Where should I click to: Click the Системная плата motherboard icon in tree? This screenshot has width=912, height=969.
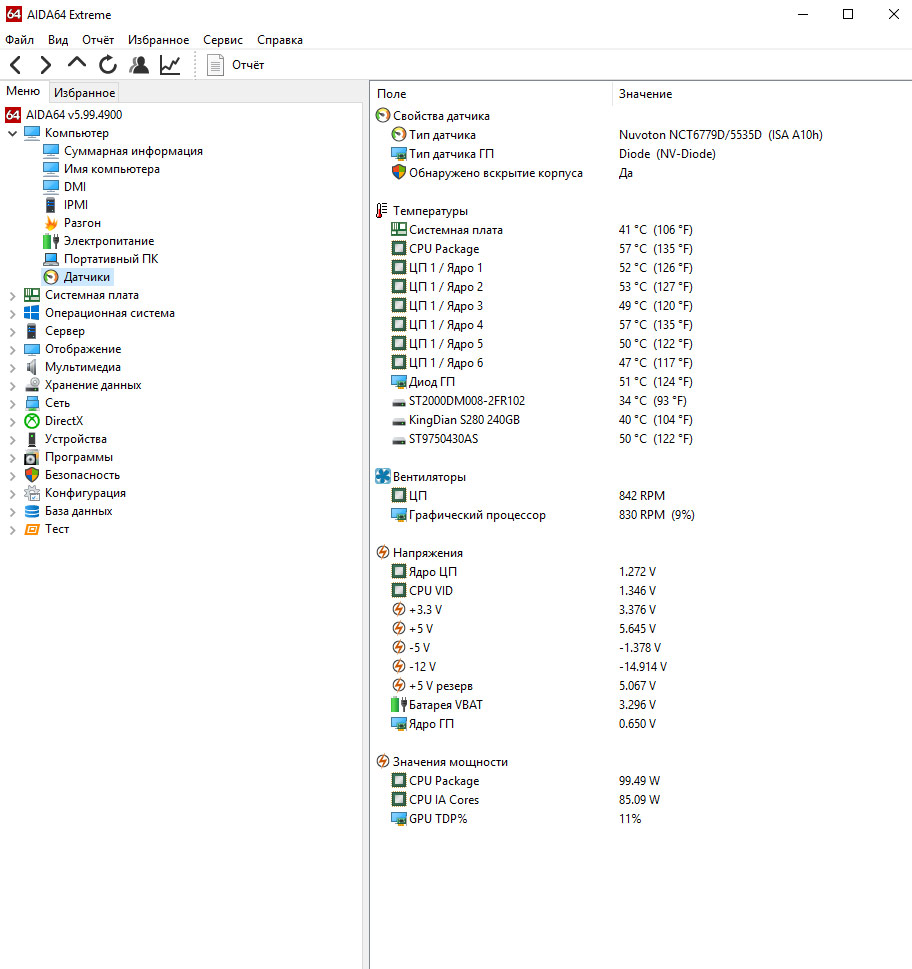pyautogui.click(x=32, y=295)
